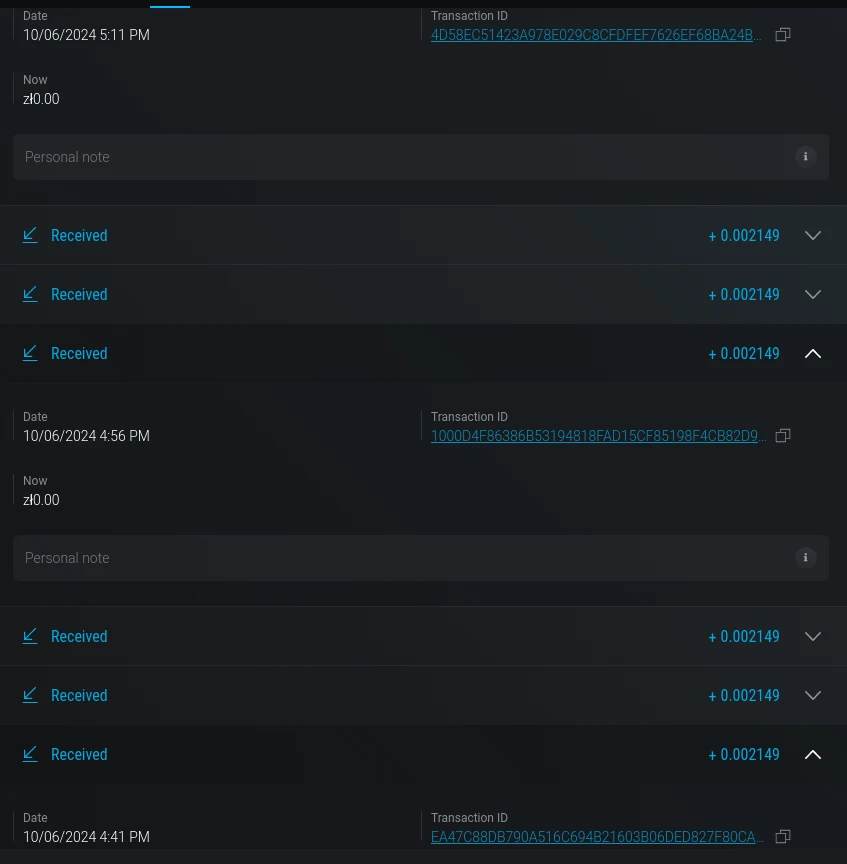Focus Personal note field of 4:56 PM transaction
This screenshot has width=847, height=864.
pyautogui.click(x=400, y=558)
